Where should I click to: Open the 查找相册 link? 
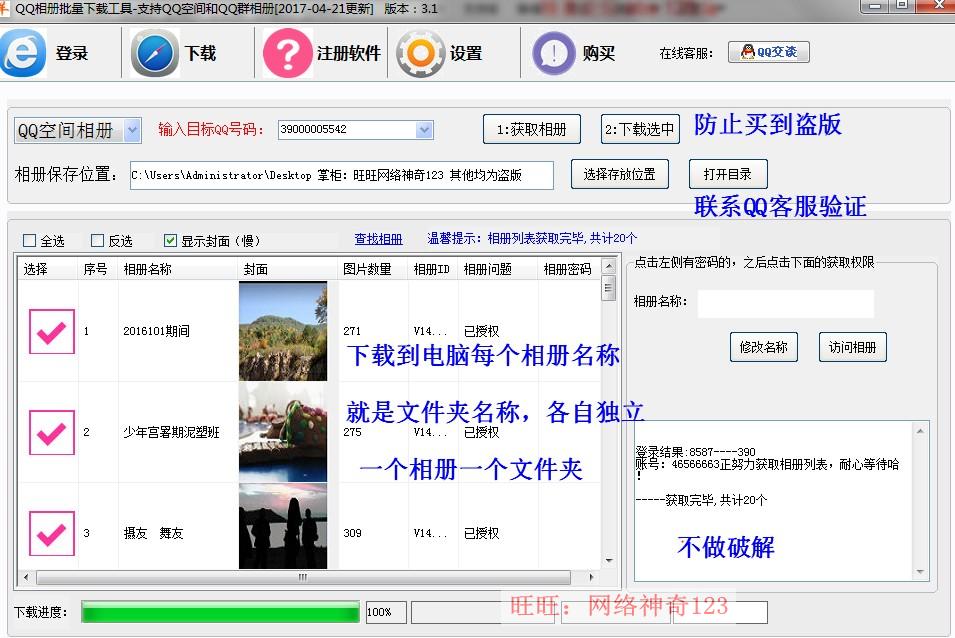coord(378,239)
